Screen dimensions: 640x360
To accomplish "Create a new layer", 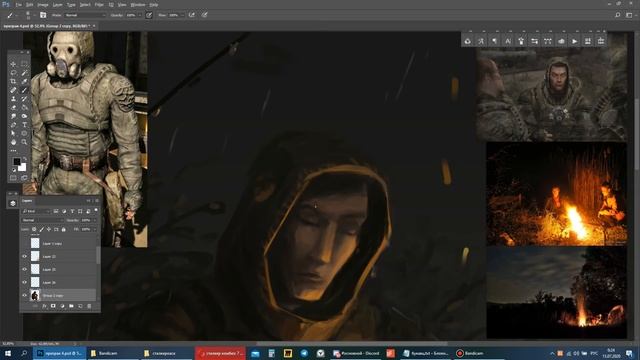I will (x=80, y=306).
